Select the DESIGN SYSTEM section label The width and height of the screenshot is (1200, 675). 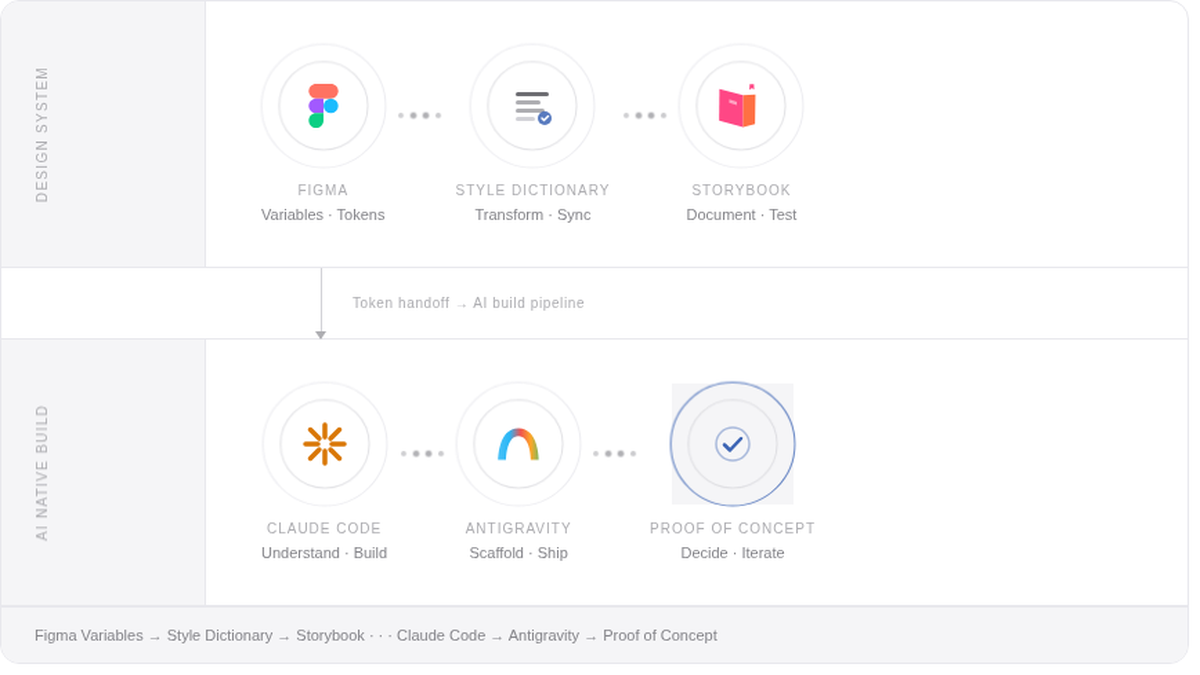coord(42,134)
